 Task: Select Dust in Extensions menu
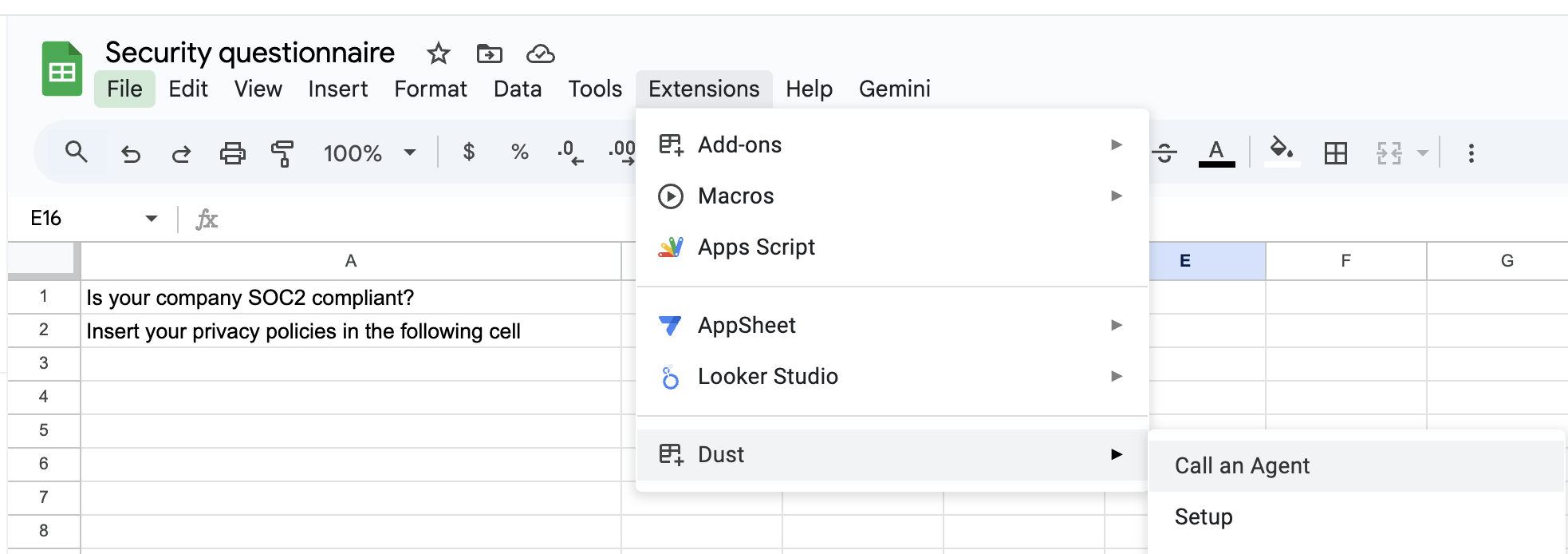892,454
